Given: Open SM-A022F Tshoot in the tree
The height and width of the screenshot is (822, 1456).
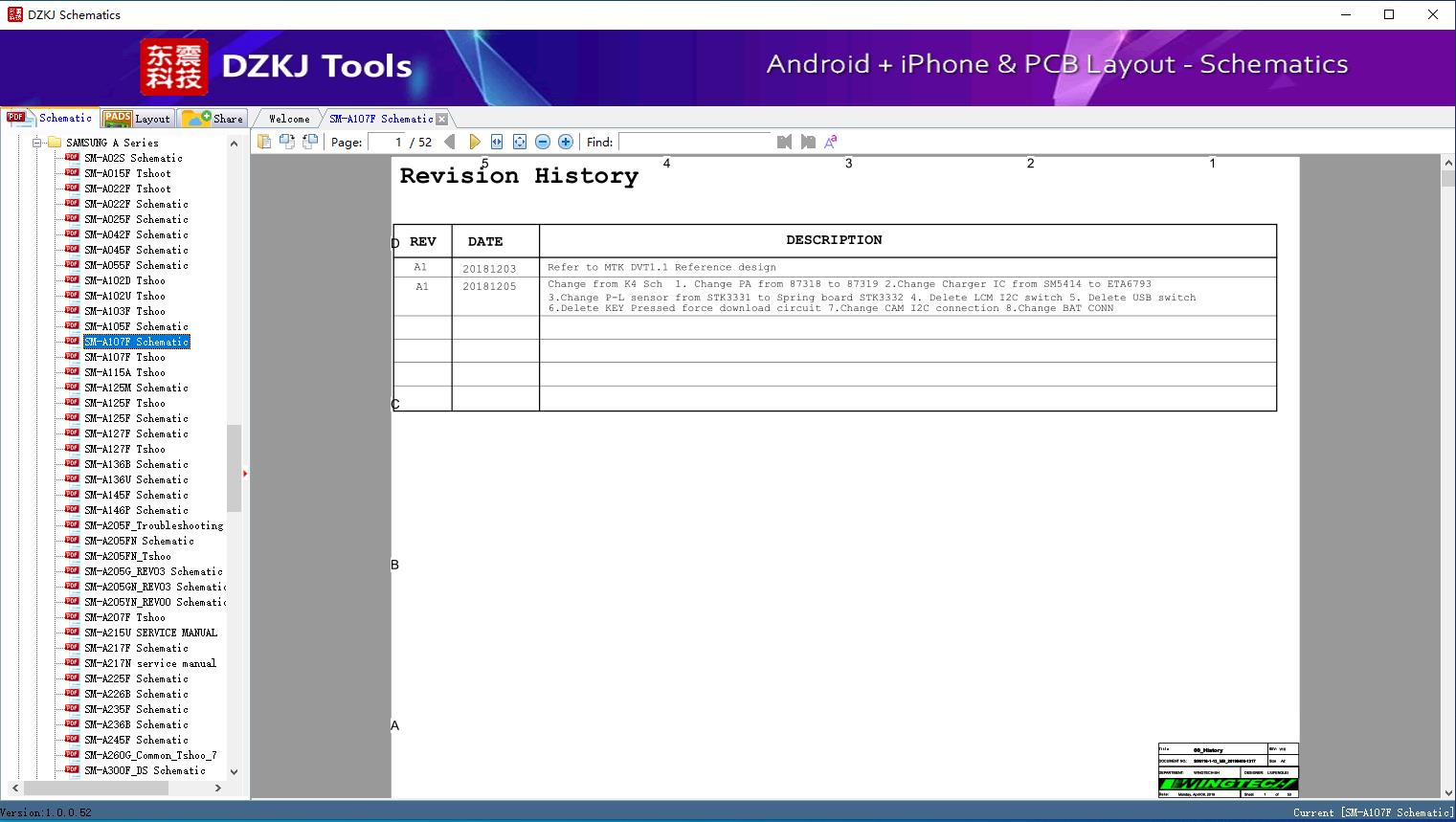Looking at the screenshot, I should click(x=127, y=189).
